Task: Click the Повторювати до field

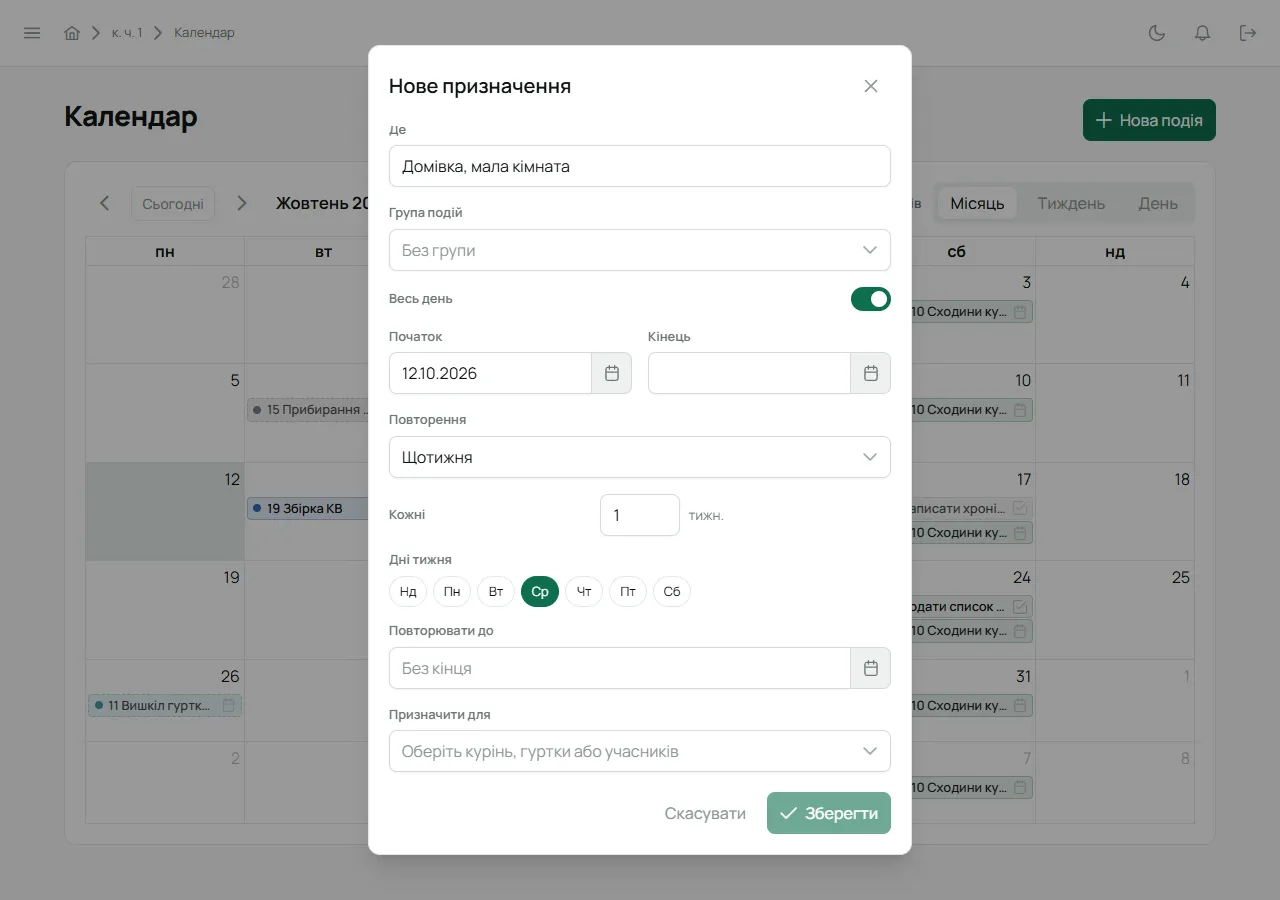Action: [x=620, y=668]
